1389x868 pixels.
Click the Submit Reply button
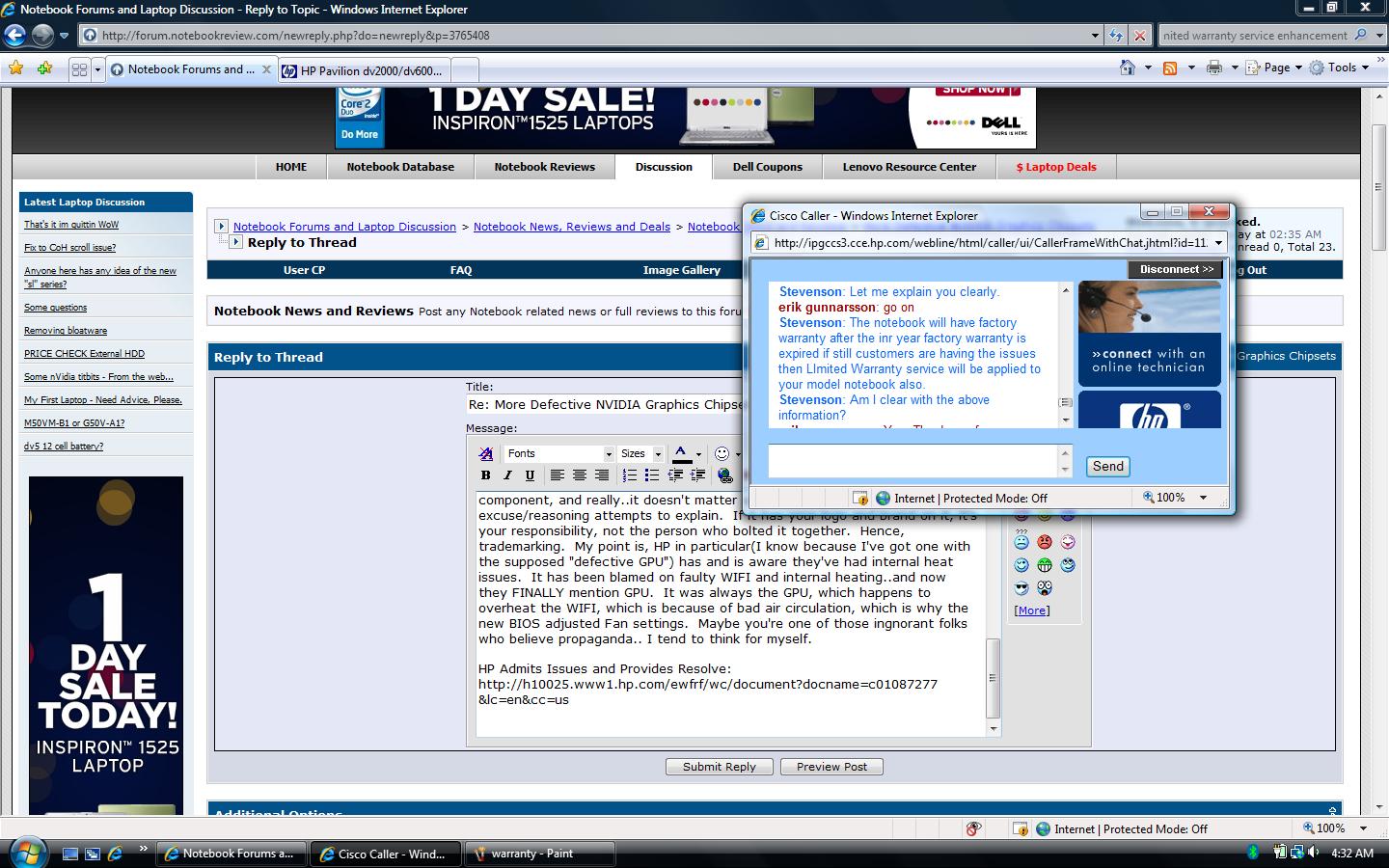[x=719, y=767]
